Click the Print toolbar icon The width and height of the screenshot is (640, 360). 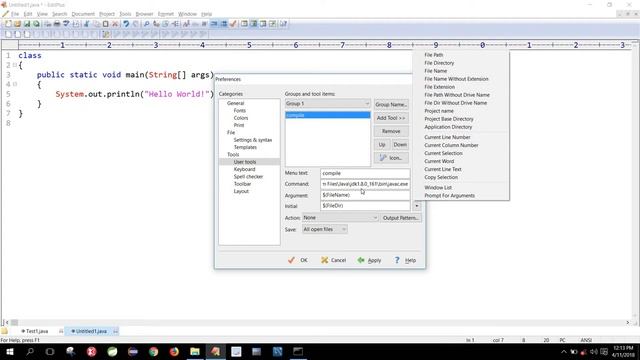click(57, 24)
